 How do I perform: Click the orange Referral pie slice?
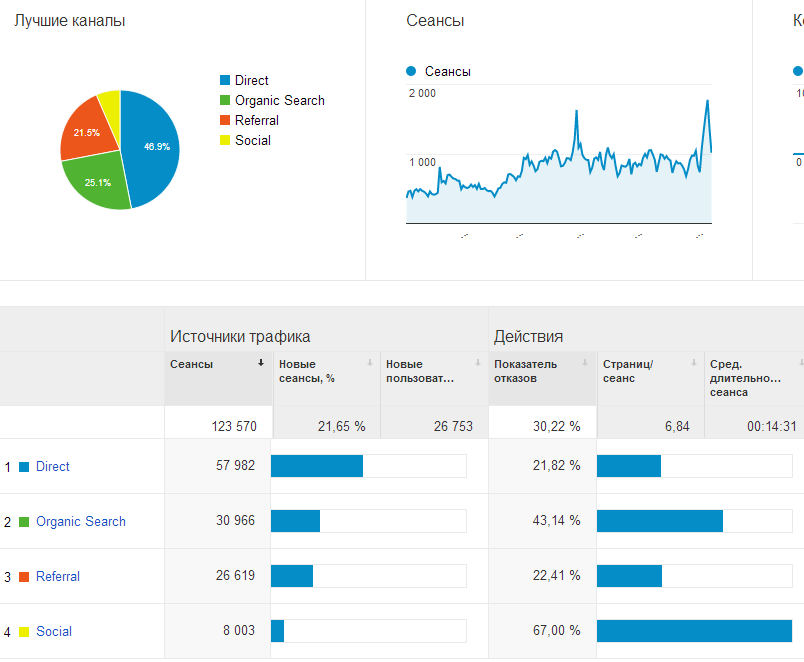[x=84, y=132]
